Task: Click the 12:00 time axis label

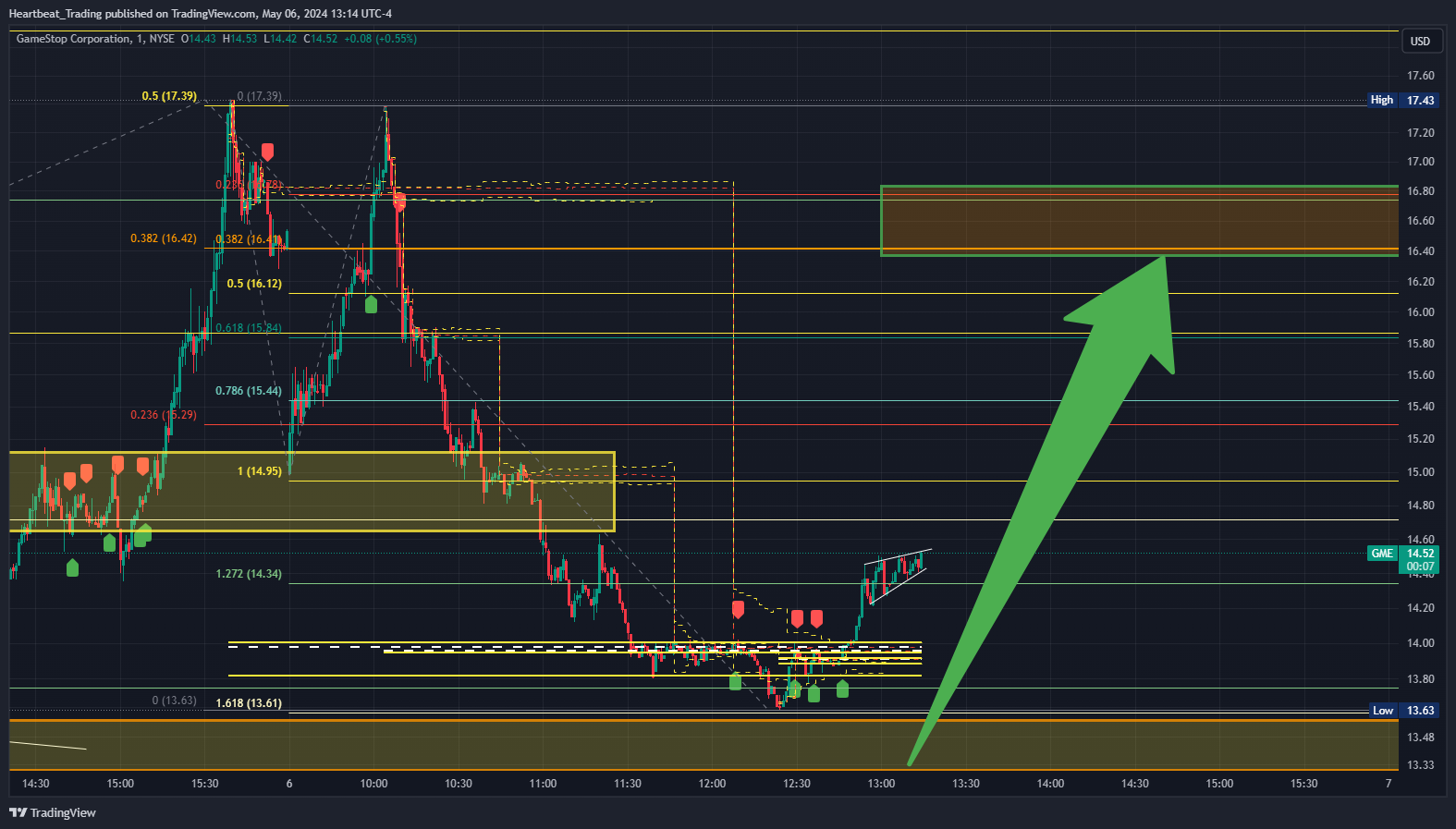Action: click(x=712, y=784)
